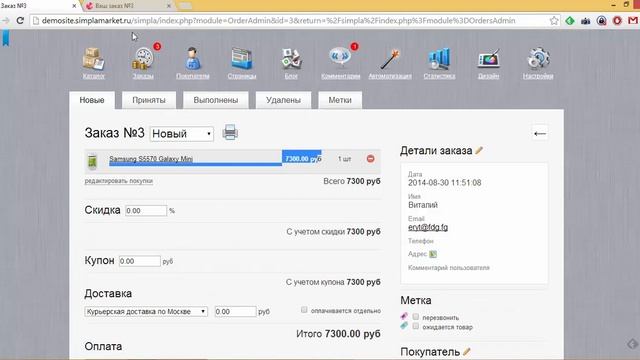Switch to the Выполнены tab
Screen dimensions: 640x360
tap(216, 100)
